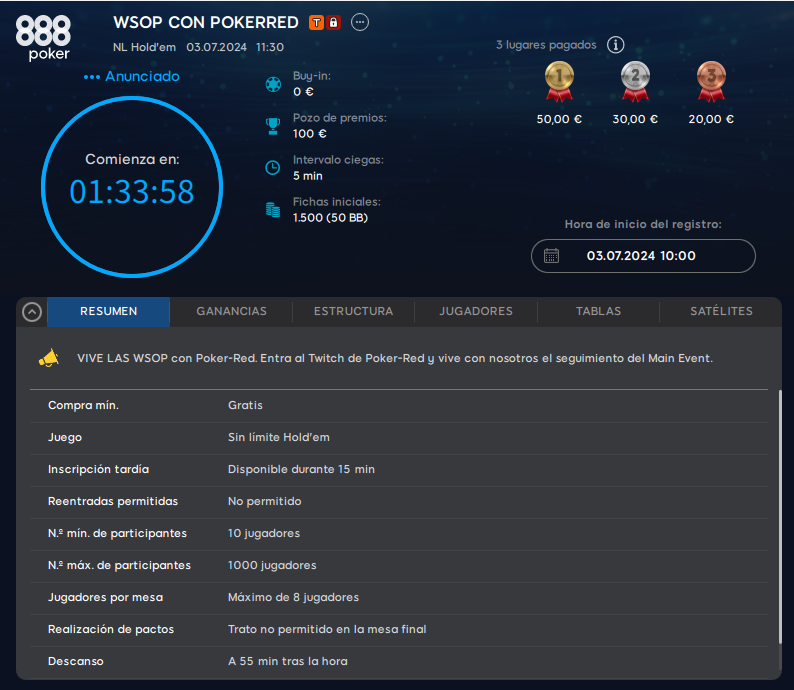Click the blinds interval clock icon
The width and height of the screenshot is (794, 690).
273,168
